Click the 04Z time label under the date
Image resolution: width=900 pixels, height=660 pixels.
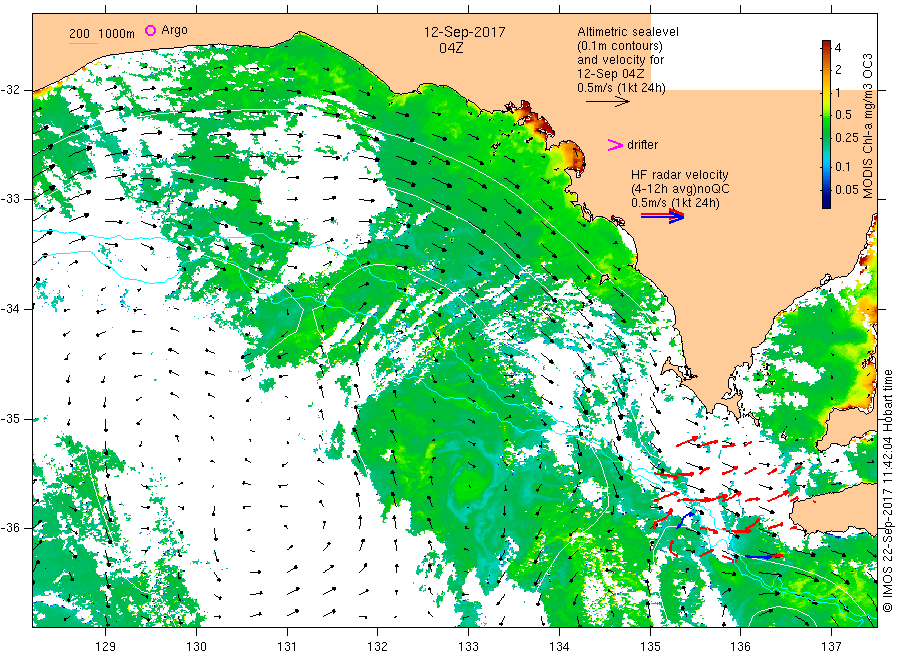451,48
